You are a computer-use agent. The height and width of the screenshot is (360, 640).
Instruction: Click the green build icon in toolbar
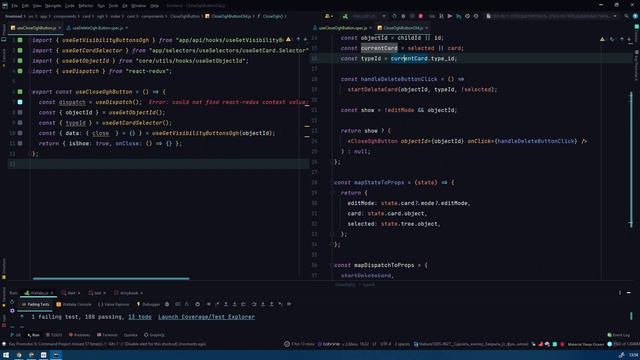[345, 16]
